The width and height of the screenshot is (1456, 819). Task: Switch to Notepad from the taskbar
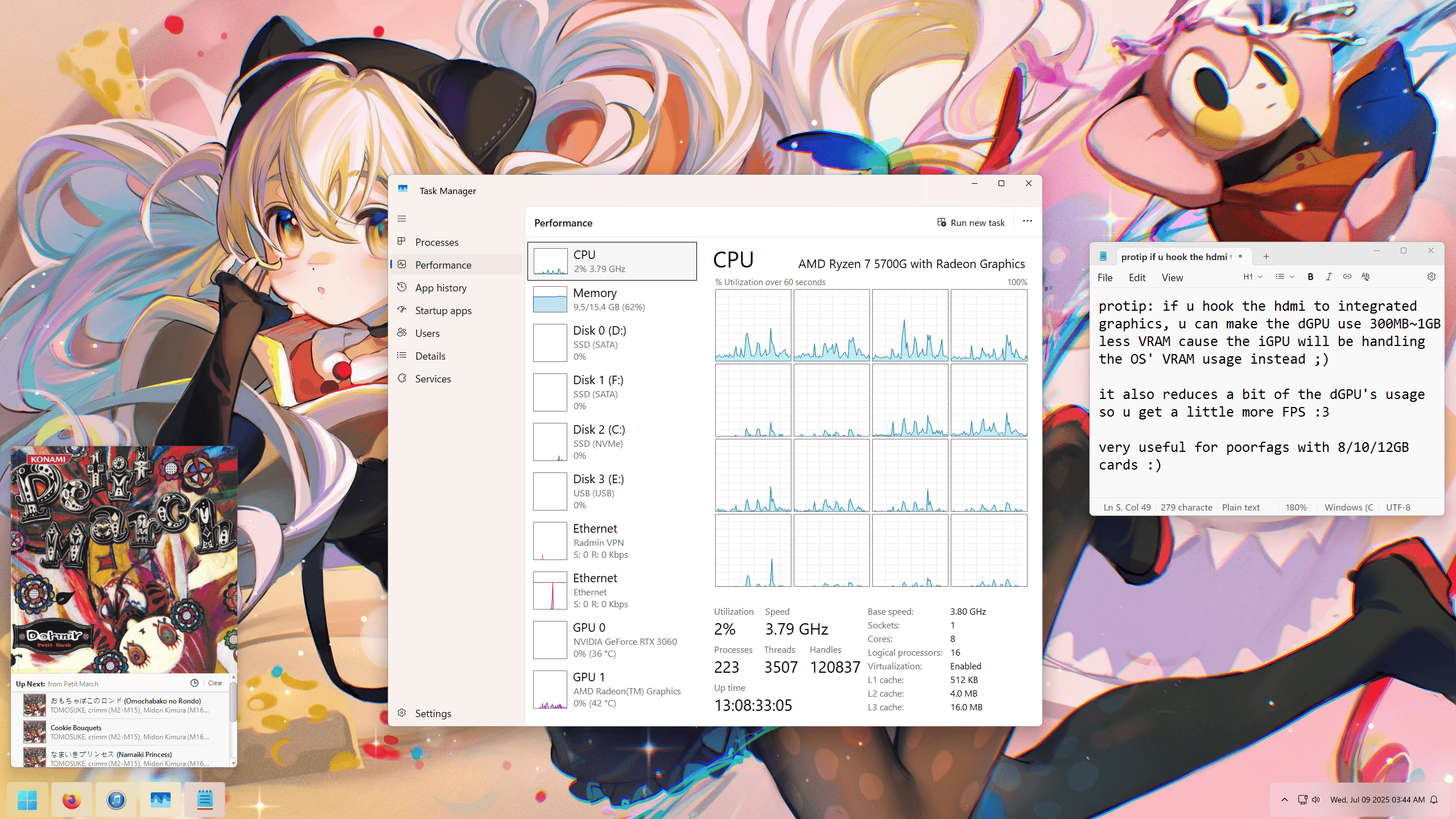click(205, 800)
